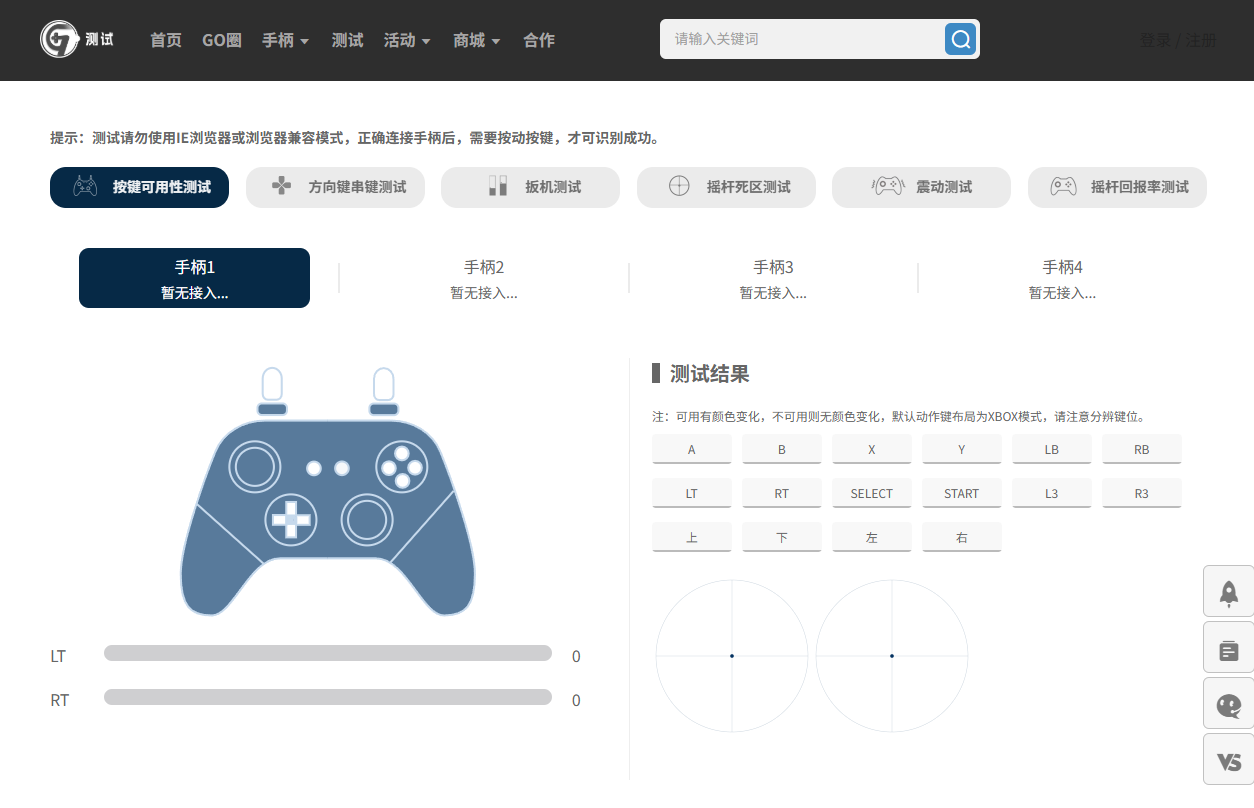Select the 手柄4 controller tab
Viewport: 1254px width, 808px height.
coord(1062,278)
